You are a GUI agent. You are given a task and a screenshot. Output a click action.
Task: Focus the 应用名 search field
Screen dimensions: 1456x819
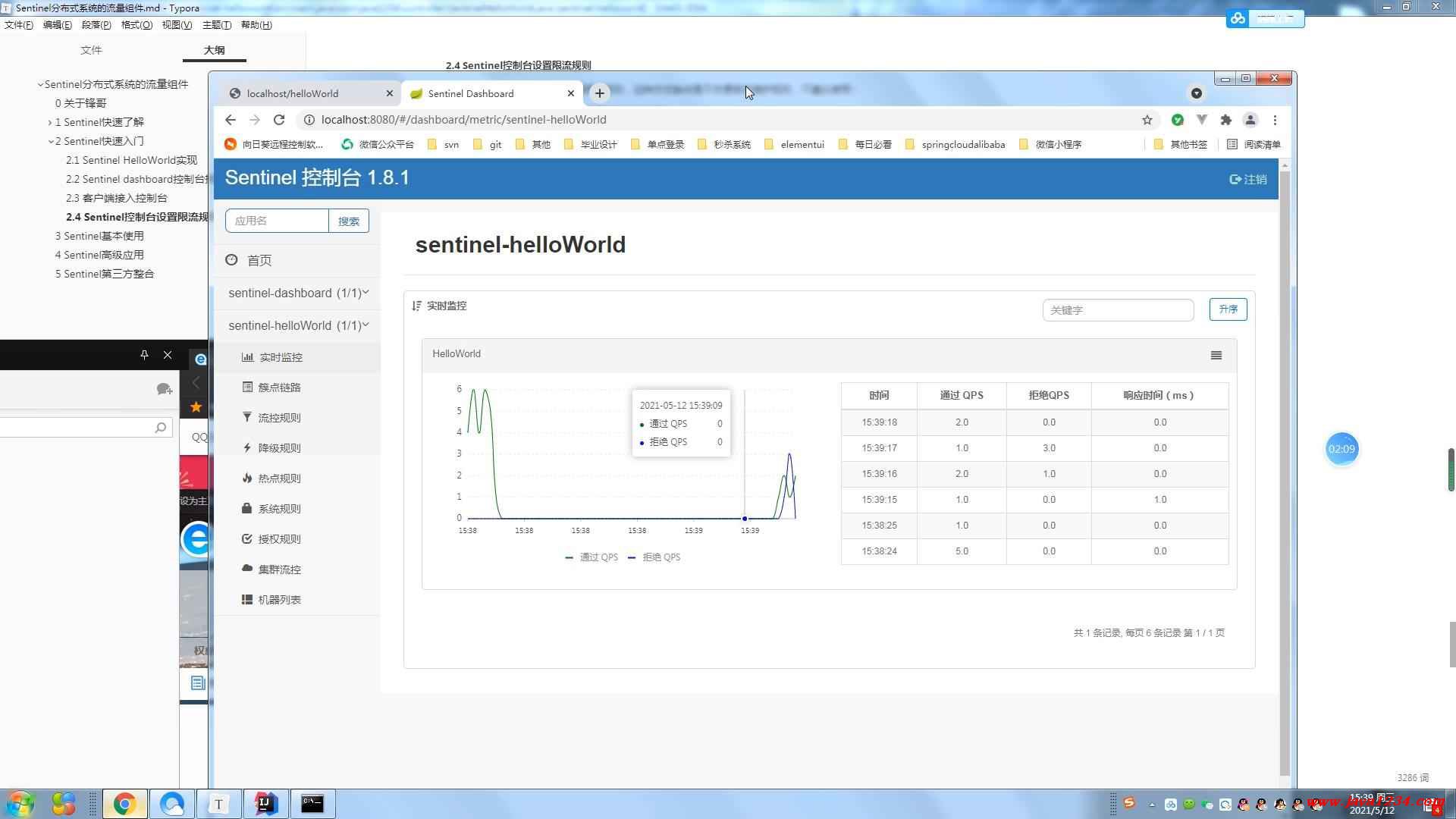[277, 221]
